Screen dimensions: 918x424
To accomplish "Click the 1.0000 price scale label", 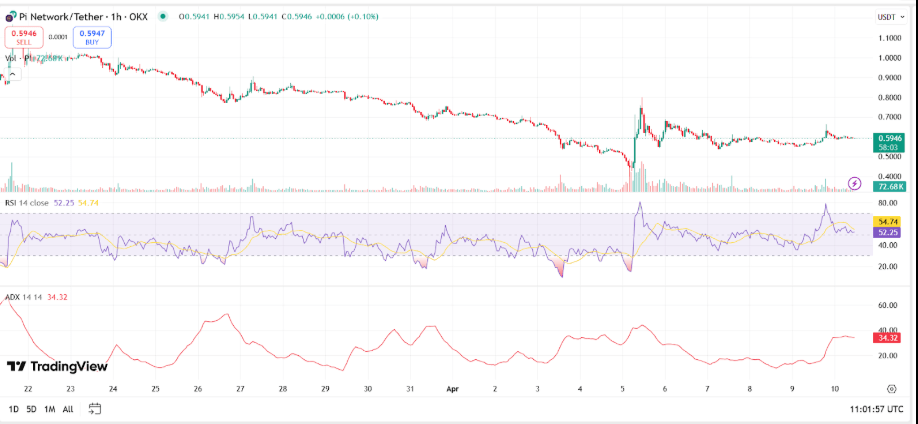I will tap(889, 58).
